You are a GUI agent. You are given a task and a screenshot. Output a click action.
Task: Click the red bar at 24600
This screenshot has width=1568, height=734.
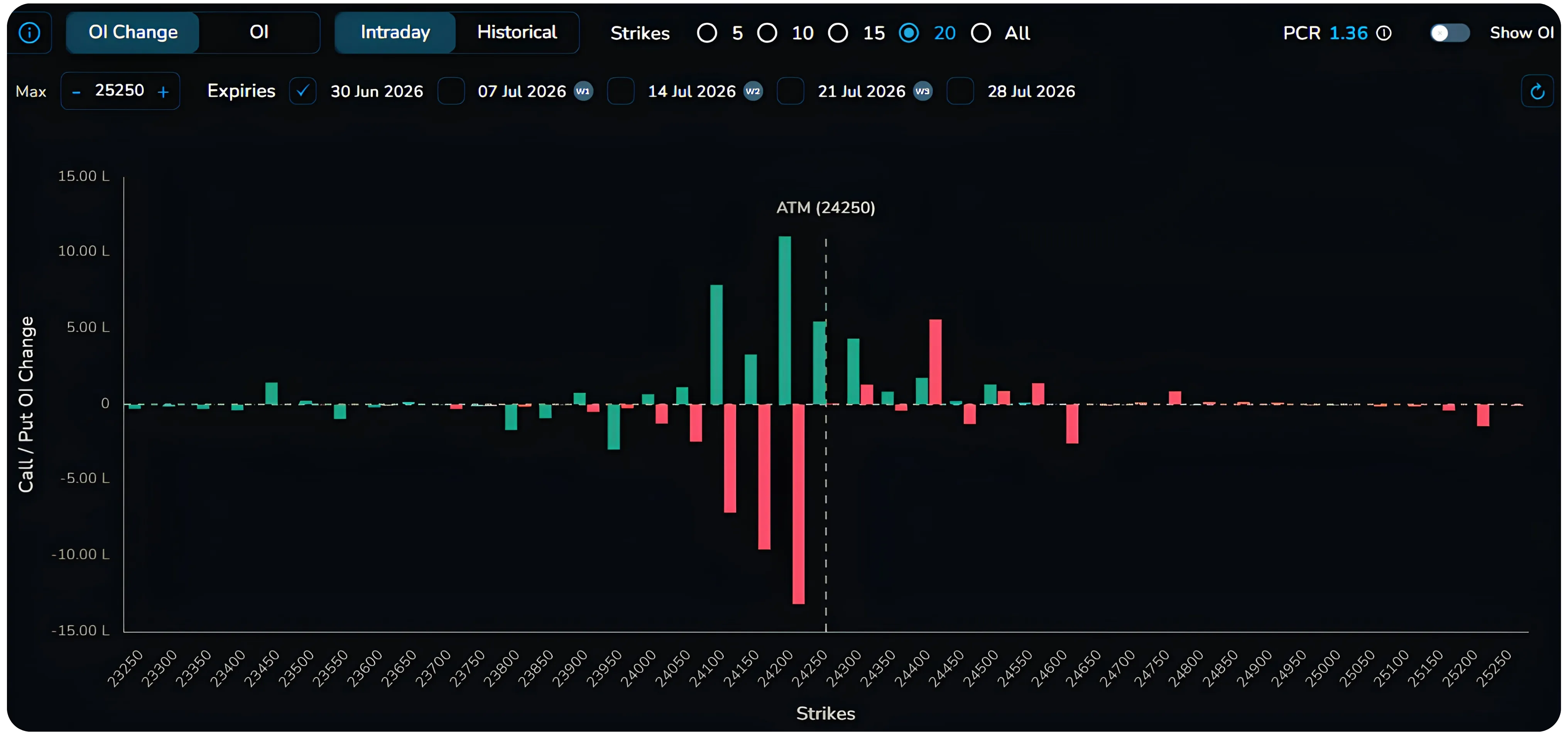click(1072, 424)
